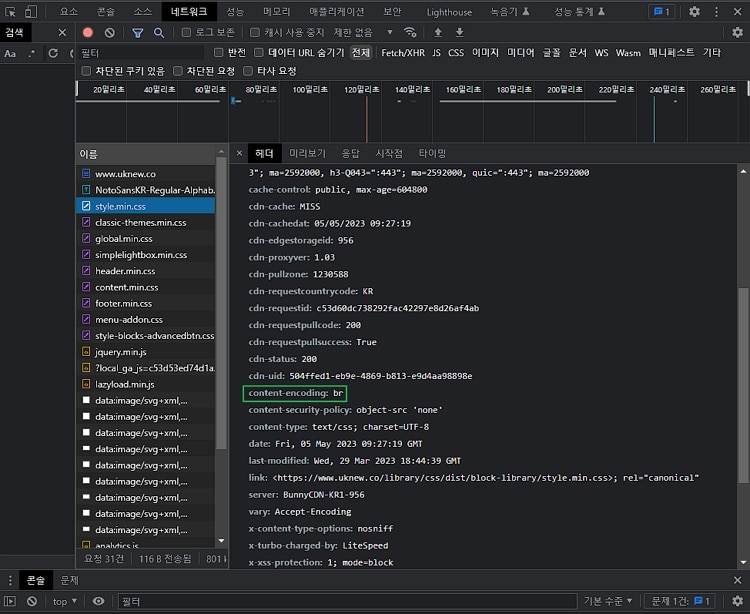Toggle the device toolbar icon
Image resolution: width=750 pixels, height=614 pixels.
click(x=31, y=11)
